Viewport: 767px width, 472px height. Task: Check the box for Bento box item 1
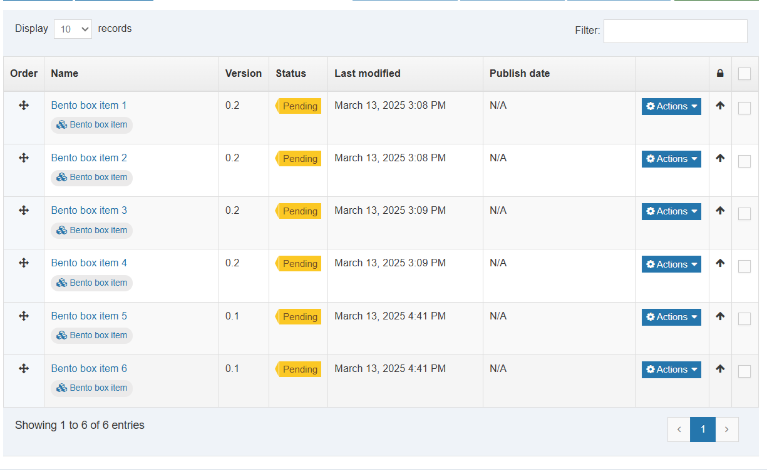744,108
